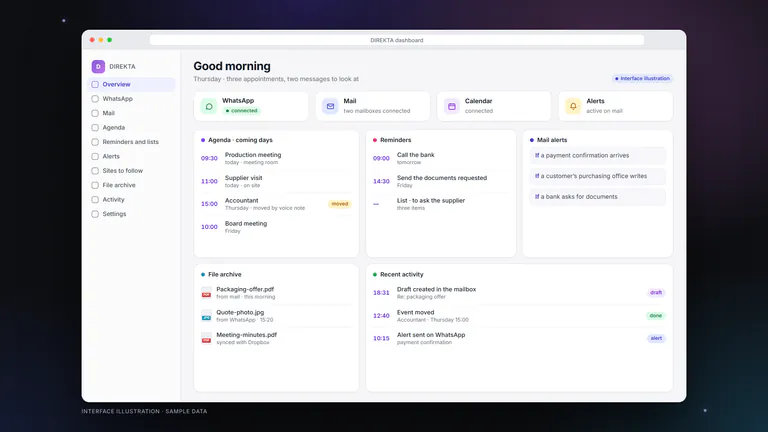
Task: Open Alert sent on WhatsApp activity
Action: (519, 338)
